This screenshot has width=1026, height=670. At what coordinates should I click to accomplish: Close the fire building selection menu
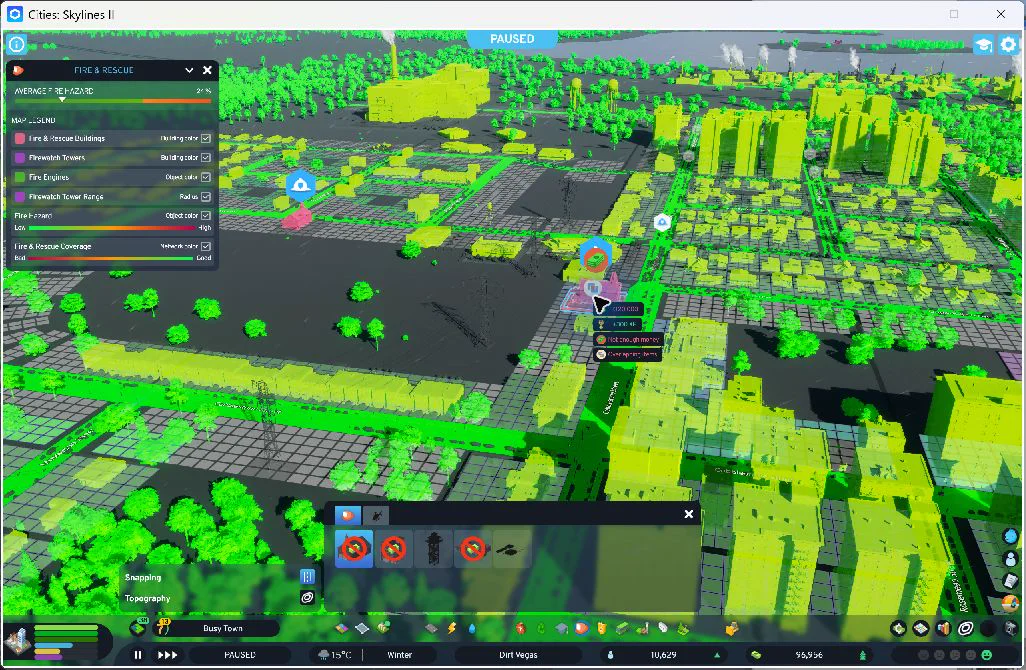(x=688, y=514)
